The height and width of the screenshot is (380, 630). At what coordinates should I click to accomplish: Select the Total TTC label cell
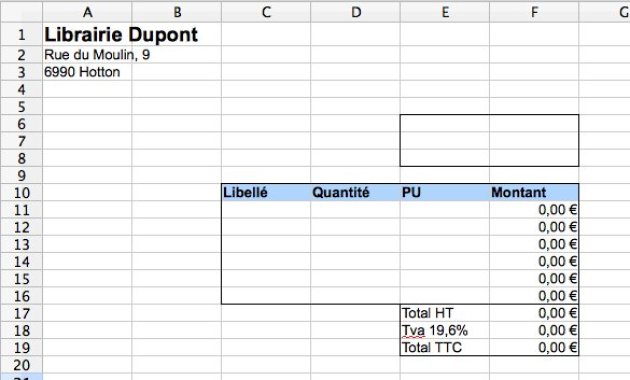[x=445, y=347]
